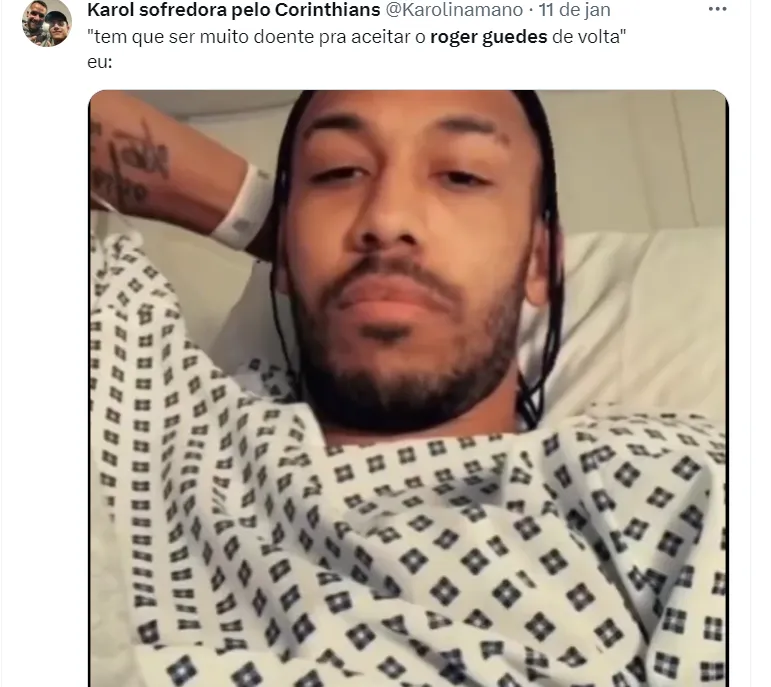771x687 pixels.
Task: Click the @Karolinamano handle
Action: click(454, 9)
